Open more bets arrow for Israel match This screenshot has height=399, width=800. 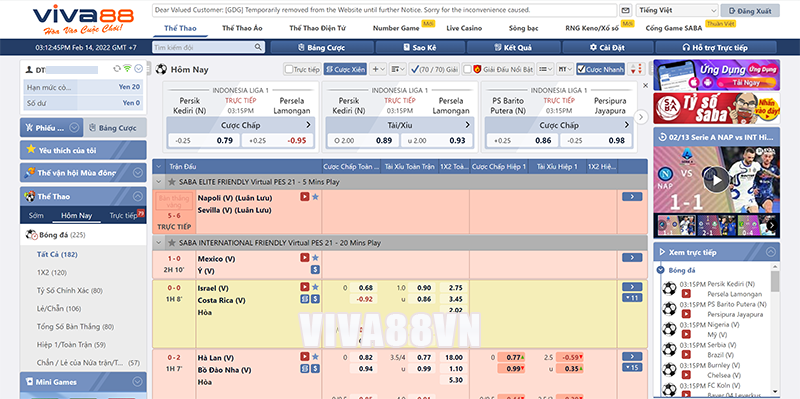click(632, 287)
